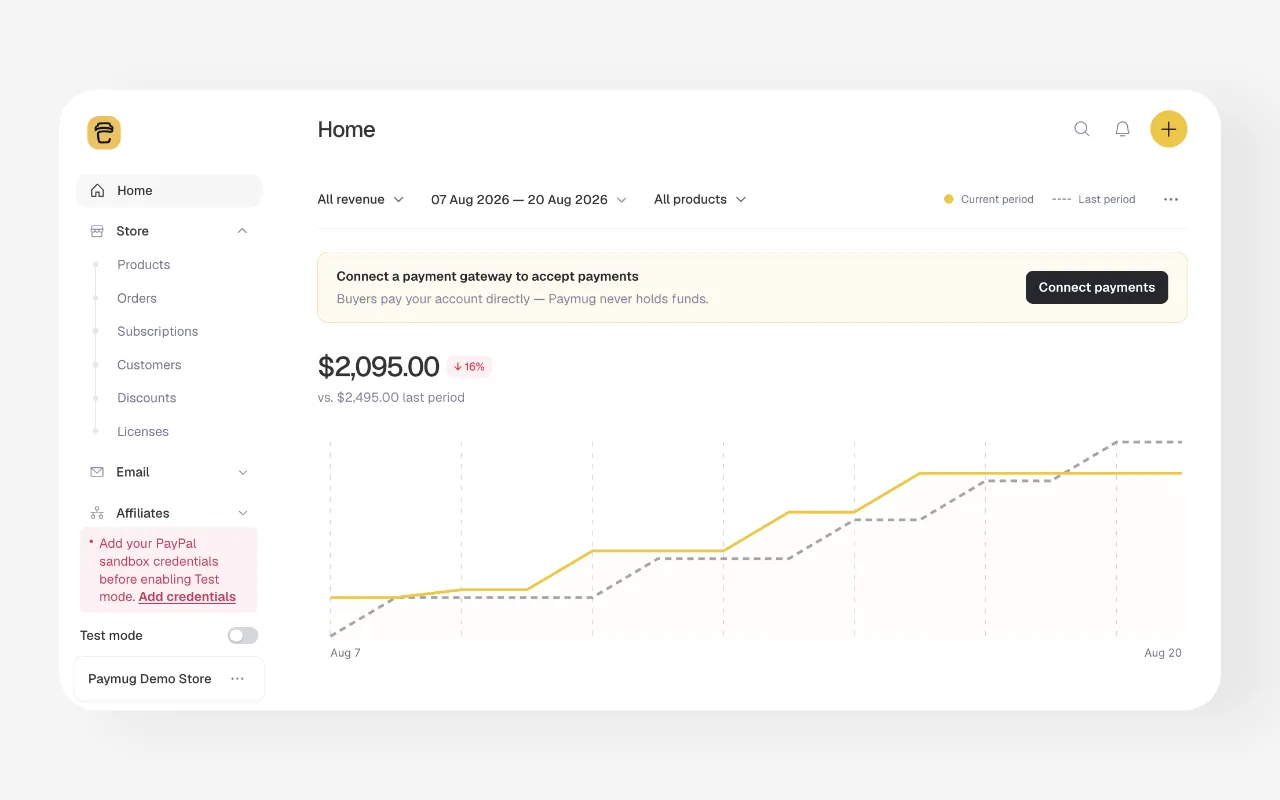Select the Home navigation label
This screenshot has width=1280, height=800.
[135, 191]
